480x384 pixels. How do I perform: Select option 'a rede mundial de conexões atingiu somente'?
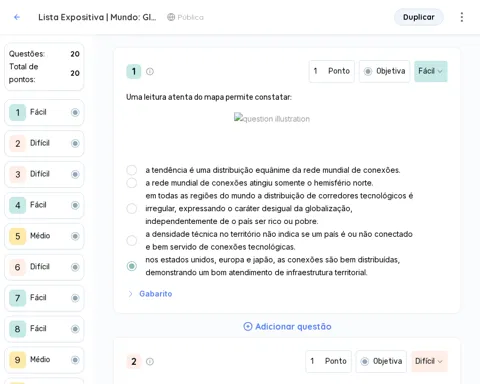coord(132,183)
